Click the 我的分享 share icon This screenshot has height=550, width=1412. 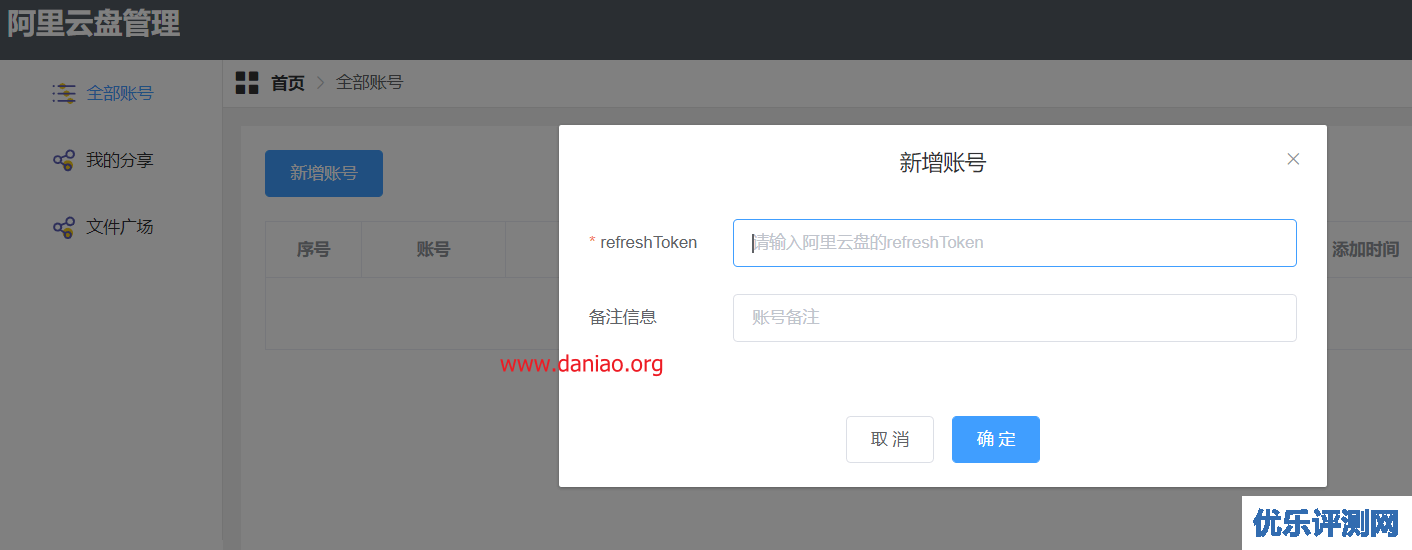tap(64, 160)
